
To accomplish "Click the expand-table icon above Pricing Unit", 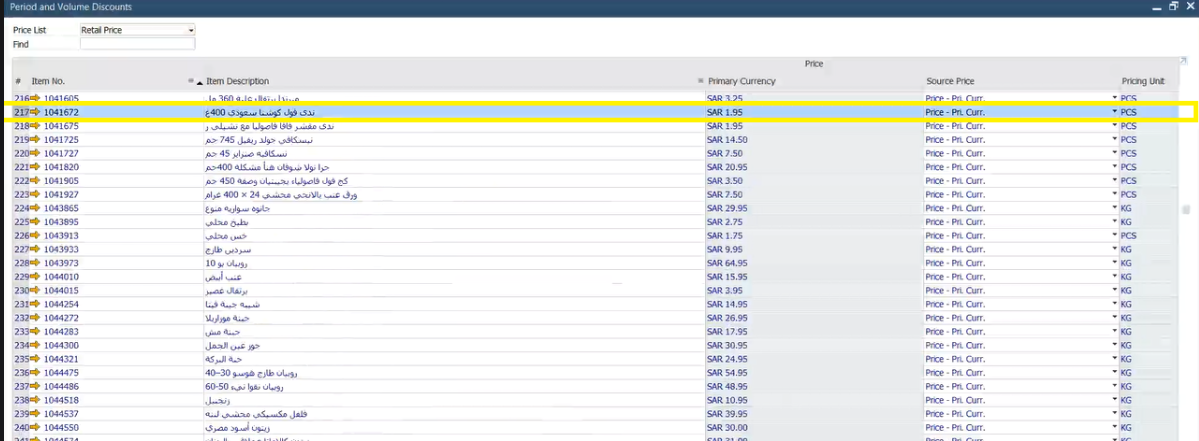I will tap(1184, 60).
